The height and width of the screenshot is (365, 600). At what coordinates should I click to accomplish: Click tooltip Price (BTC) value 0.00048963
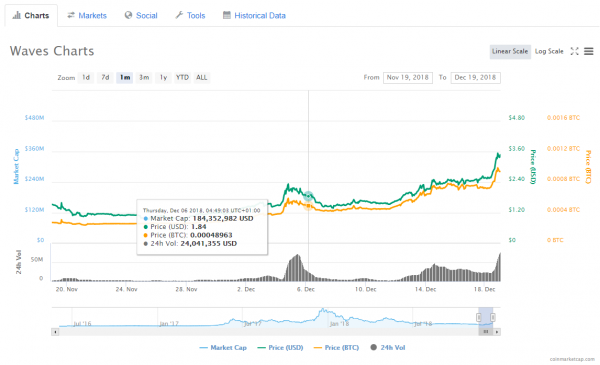coord(211,235)
